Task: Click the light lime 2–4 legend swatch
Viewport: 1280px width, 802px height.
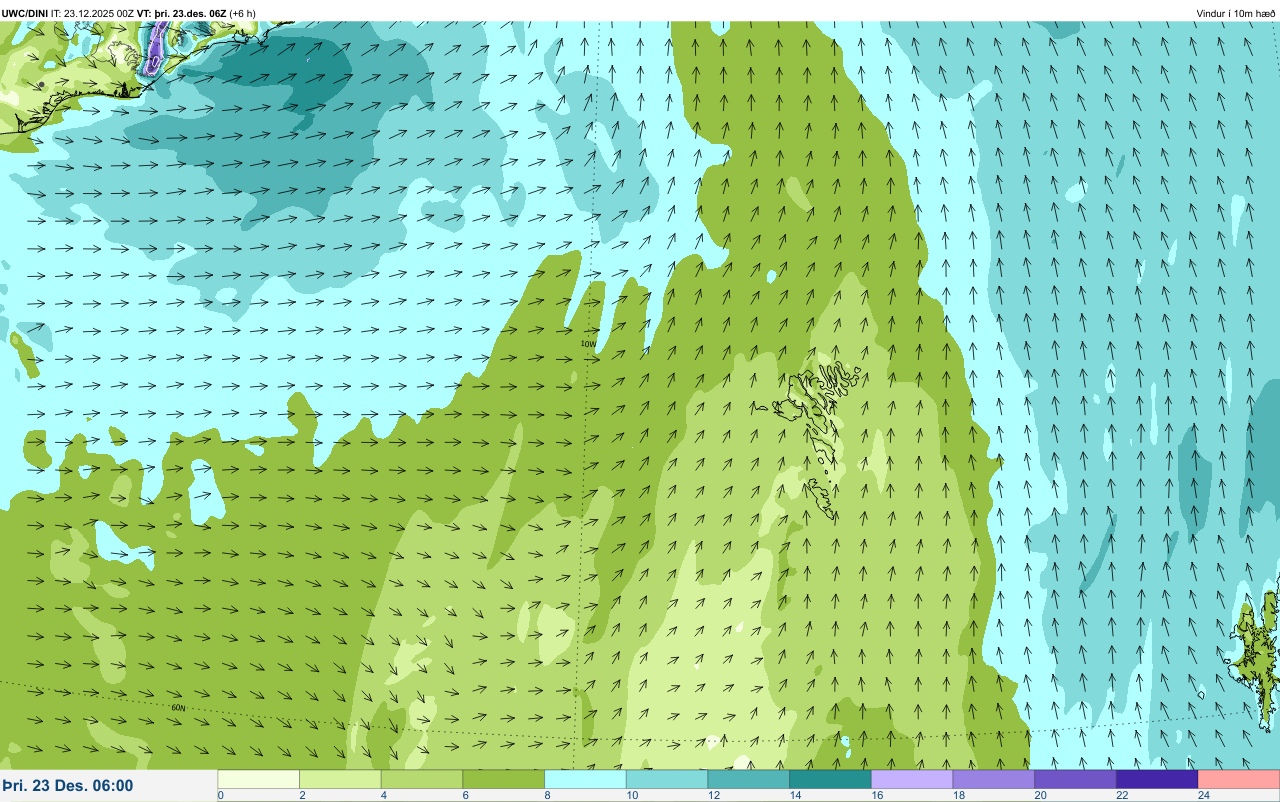Action: click(341, 779)
